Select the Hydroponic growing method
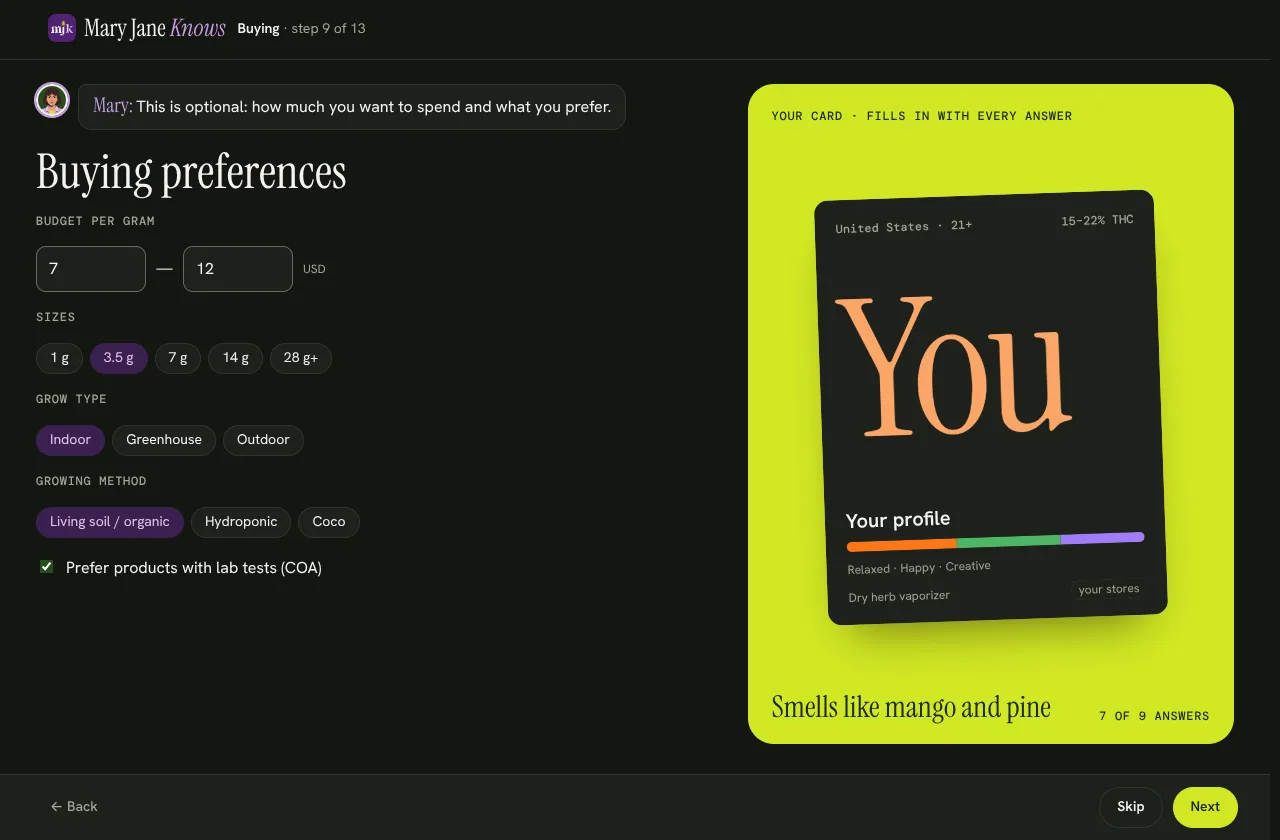 (241, 522)
